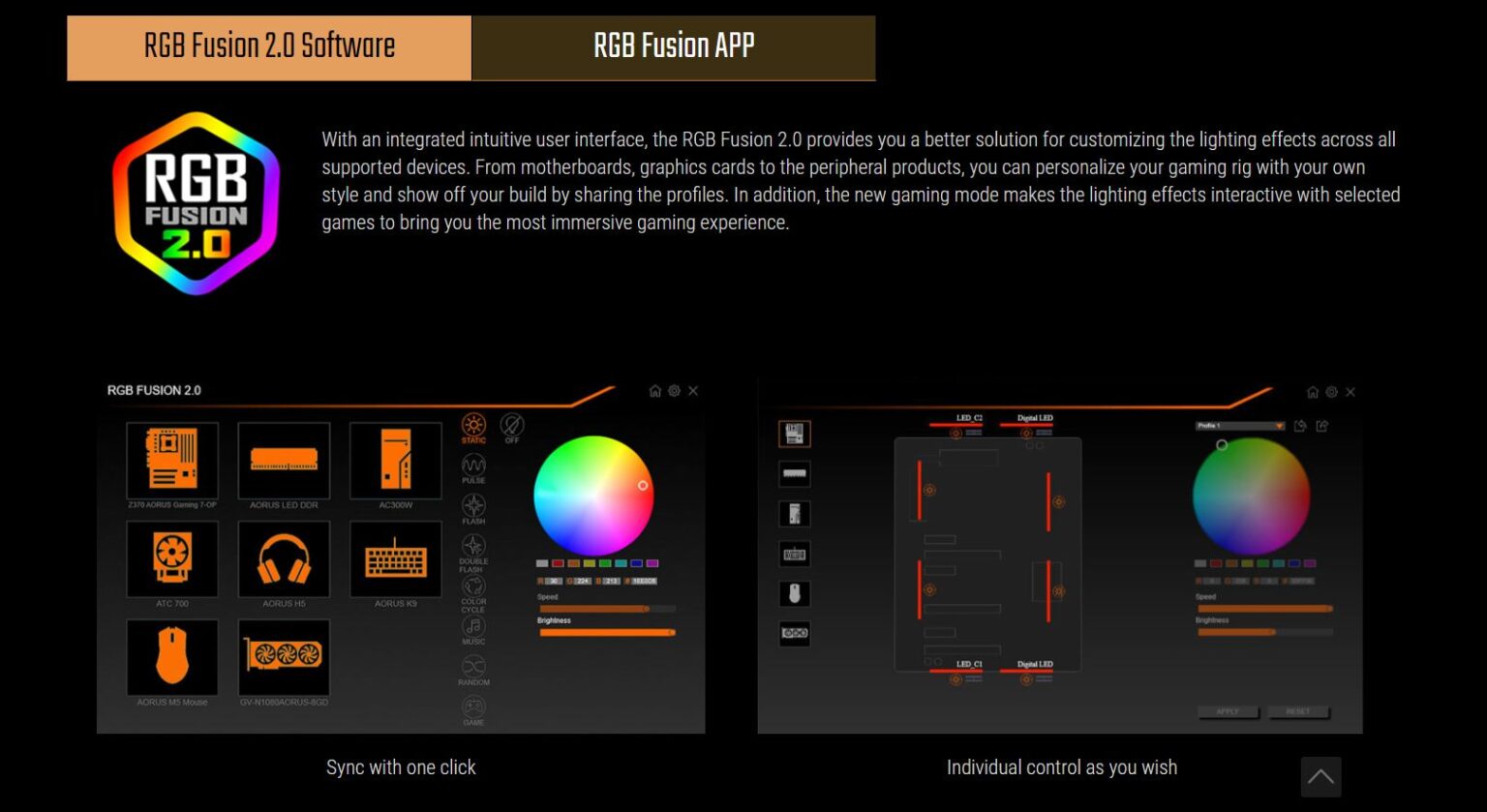This screenshot has width=1487, height=812.
Task: Pick the red swatch in sync-view window
Action: (558, 563)
